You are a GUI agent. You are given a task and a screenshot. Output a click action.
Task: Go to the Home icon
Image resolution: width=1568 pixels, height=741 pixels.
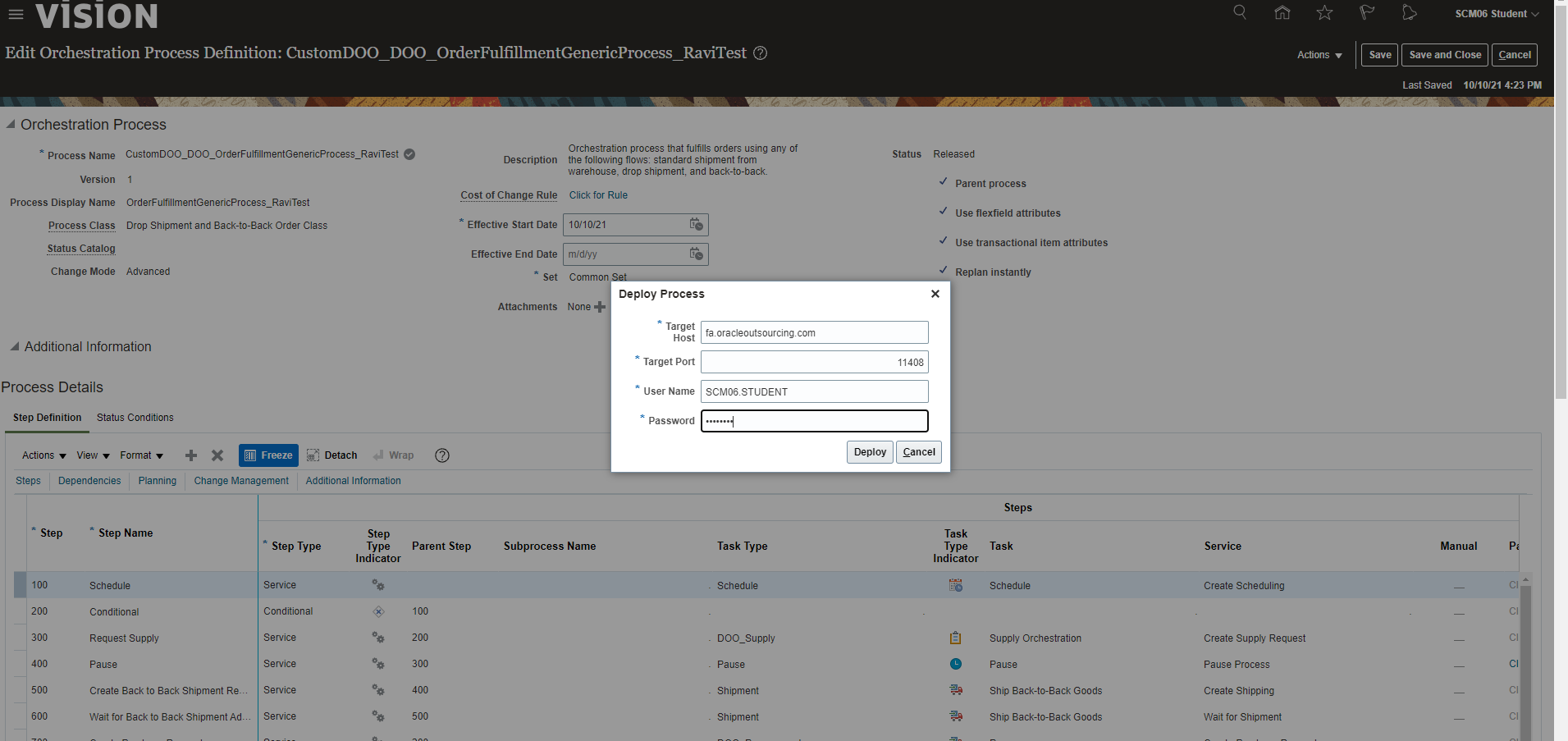pyautogui.click(x=1282, y=12)
